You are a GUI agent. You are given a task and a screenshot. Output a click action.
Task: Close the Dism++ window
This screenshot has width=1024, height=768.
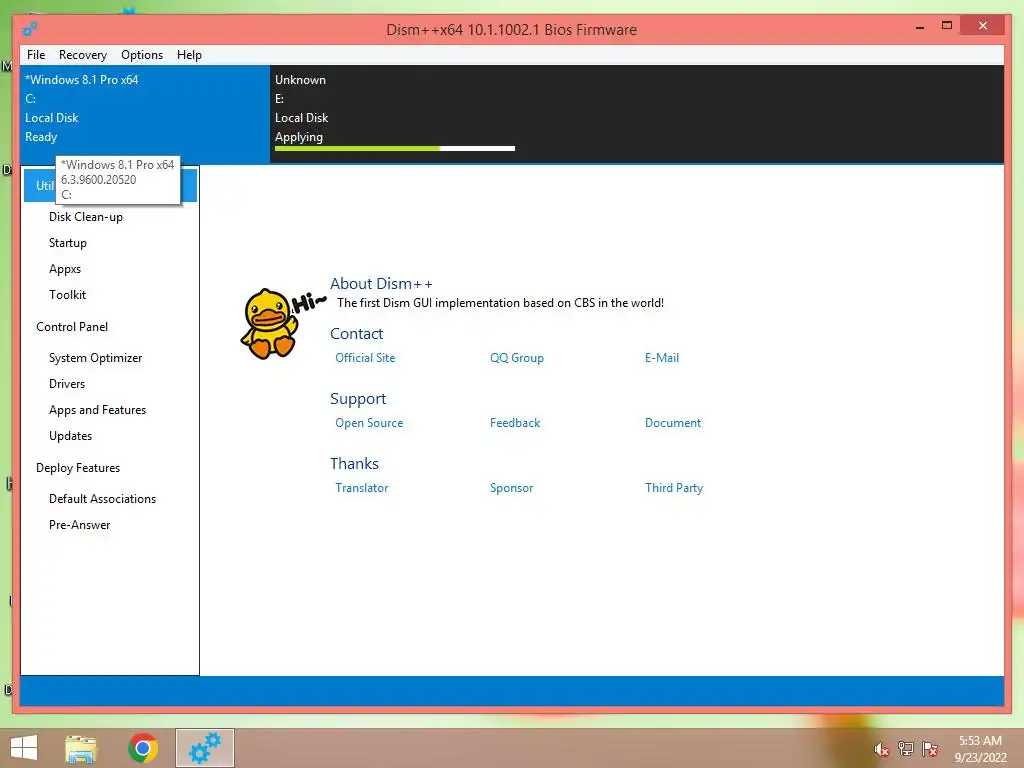[983, 26]
